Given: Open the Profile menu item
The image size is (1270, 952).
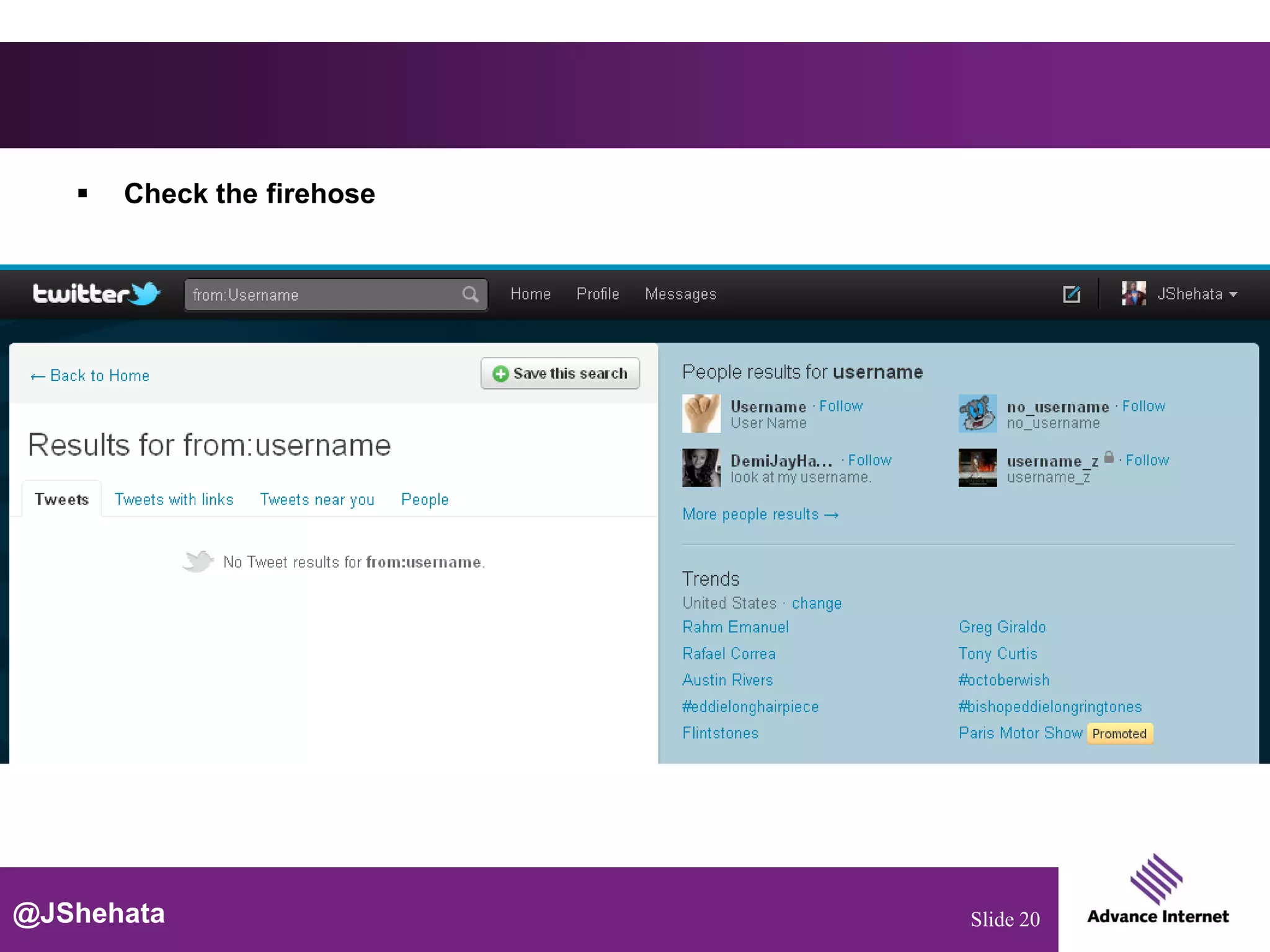Looking at the screenshot, I should click(x=598, y=294).
